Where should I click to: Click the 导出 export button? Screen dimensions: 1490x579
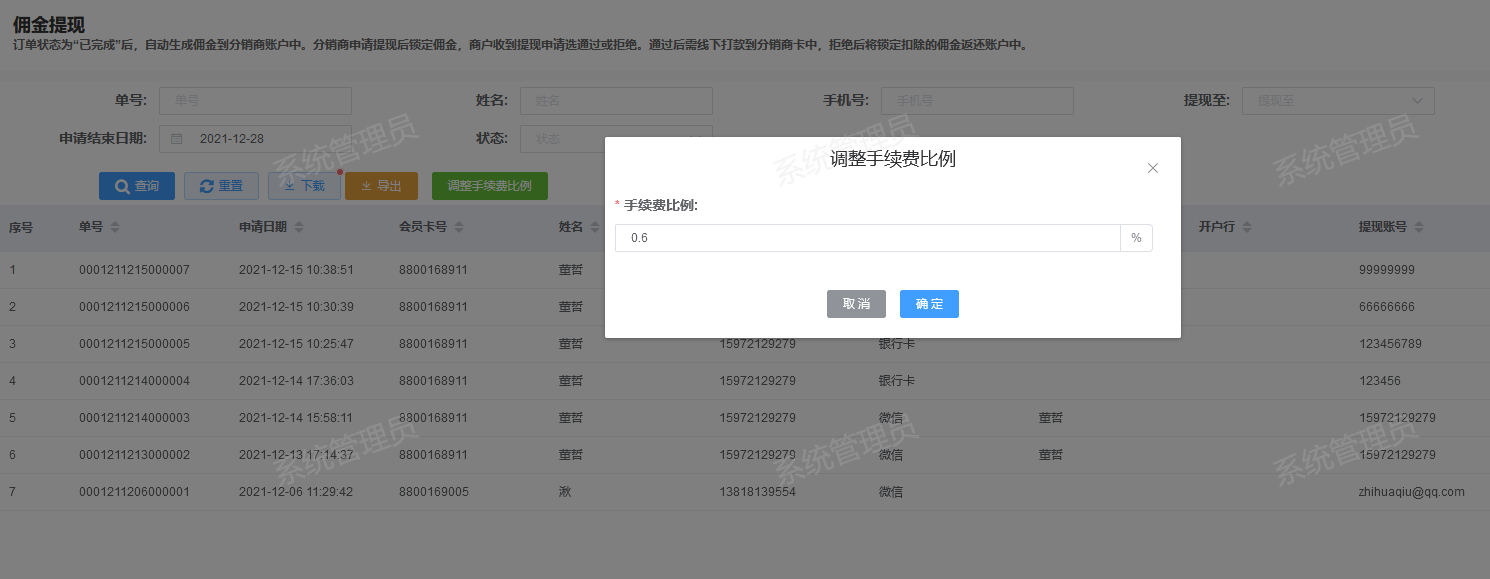click(381, 186)
